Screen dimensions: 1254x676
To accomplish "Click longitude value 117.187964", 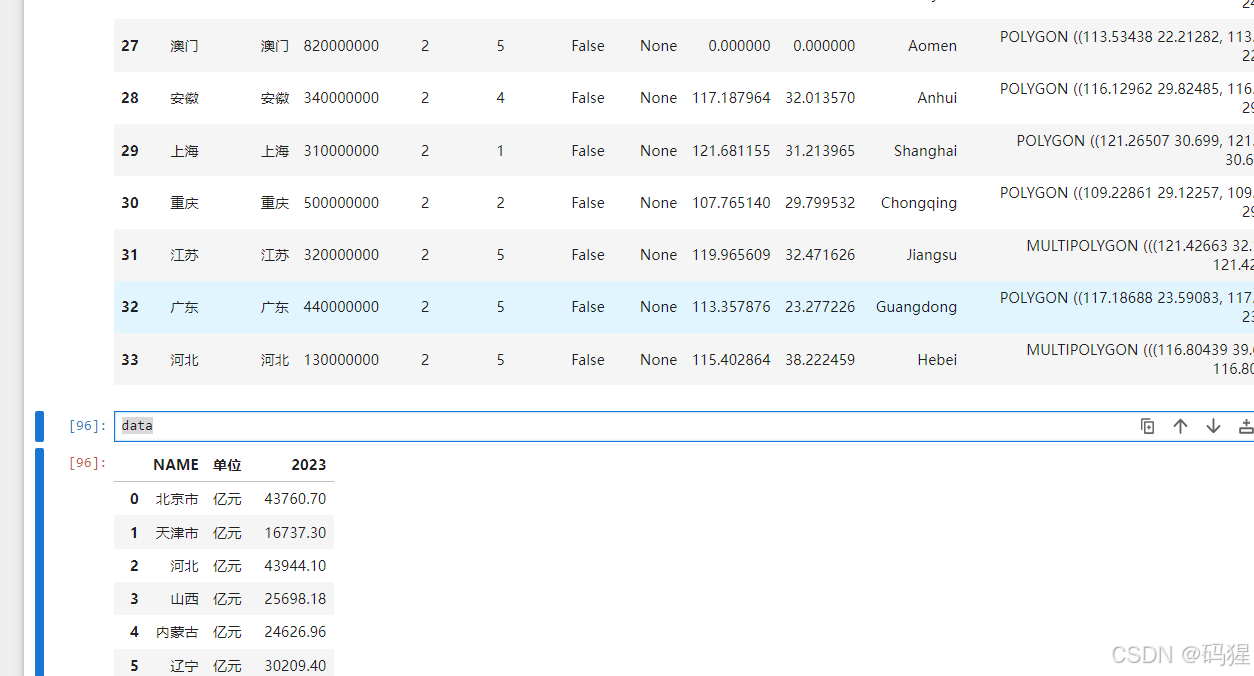I will coord(731,98).
